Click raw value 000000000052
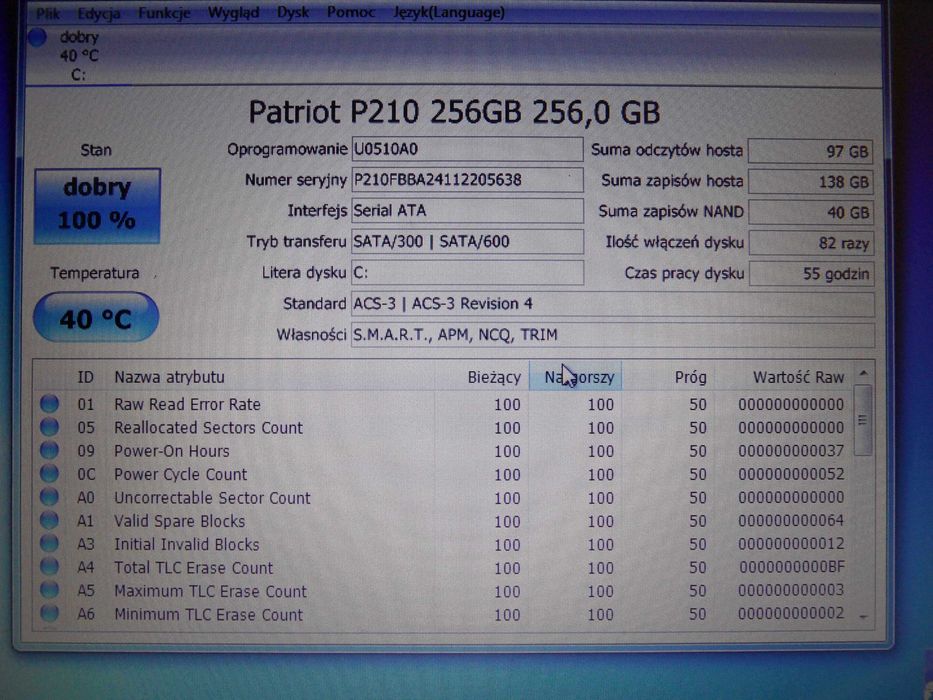The height and width of the screenshot is (700, 933). (x=791, y=474)
